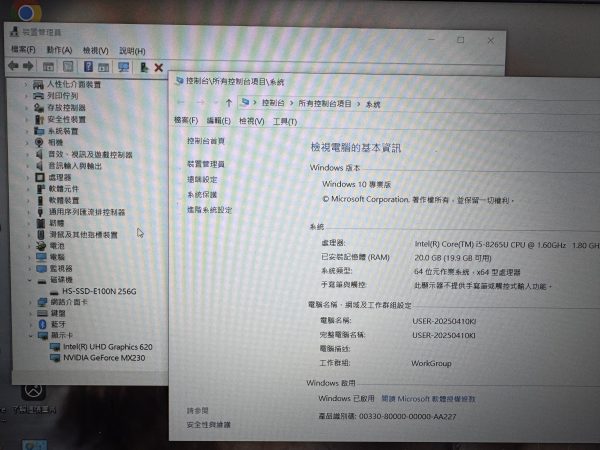Open recent locations dropdown in System window
600x450 pixels.
point(215,102)
